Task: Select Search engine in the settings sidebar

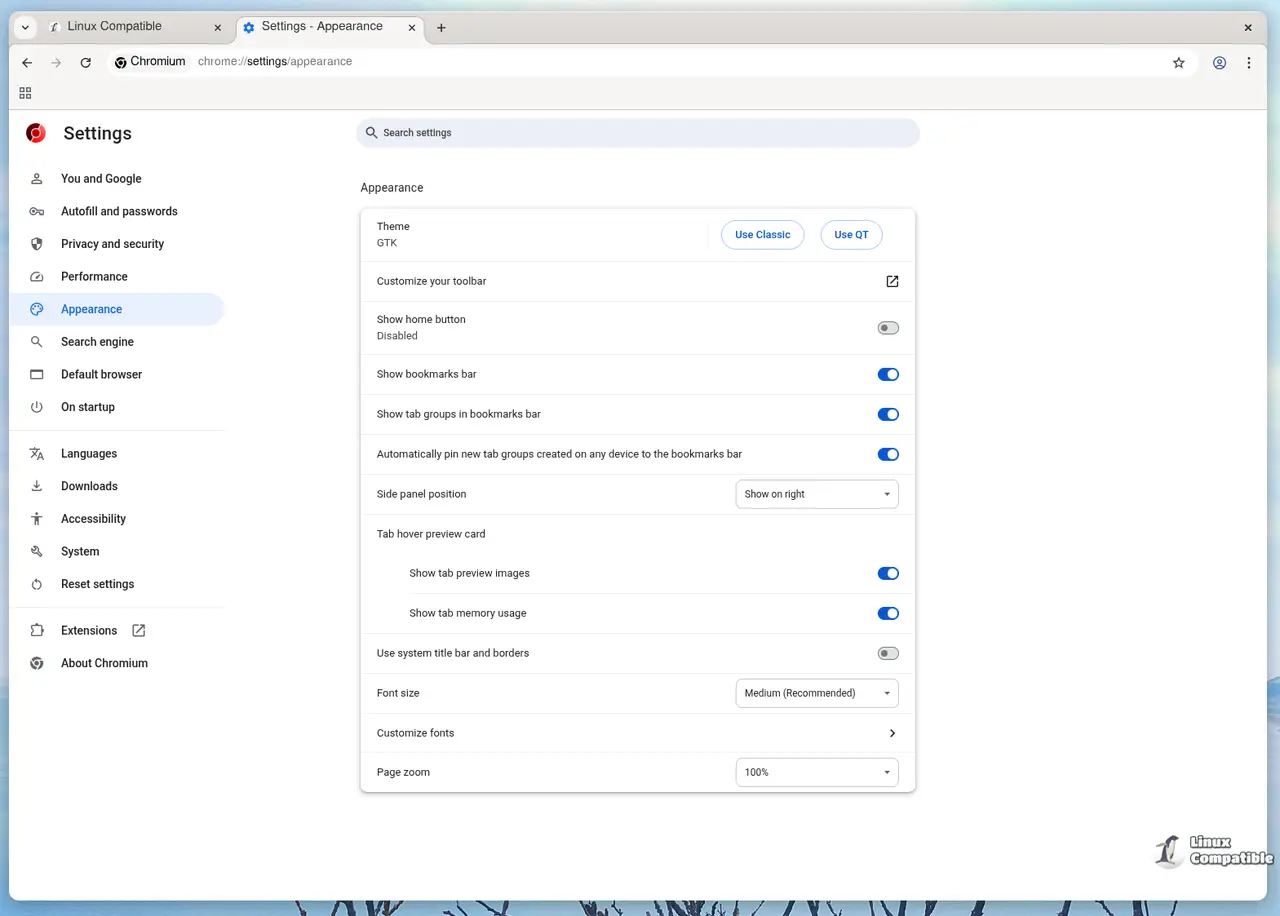Action: pos(97,341)
